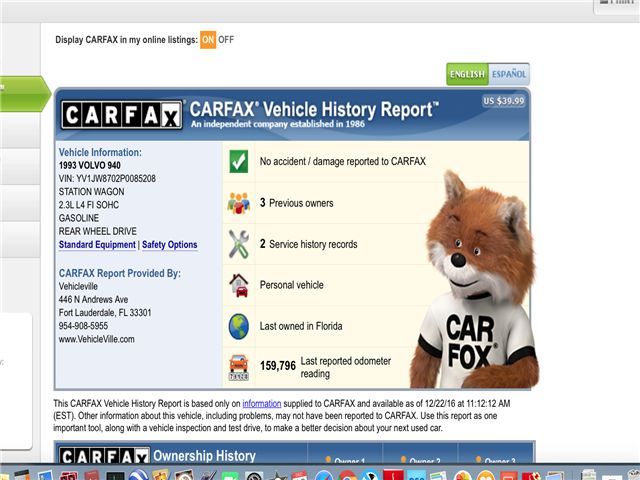
Task: Click the 'REAR WHEEL DRIVE' text
Action: [x=98, y=231]
